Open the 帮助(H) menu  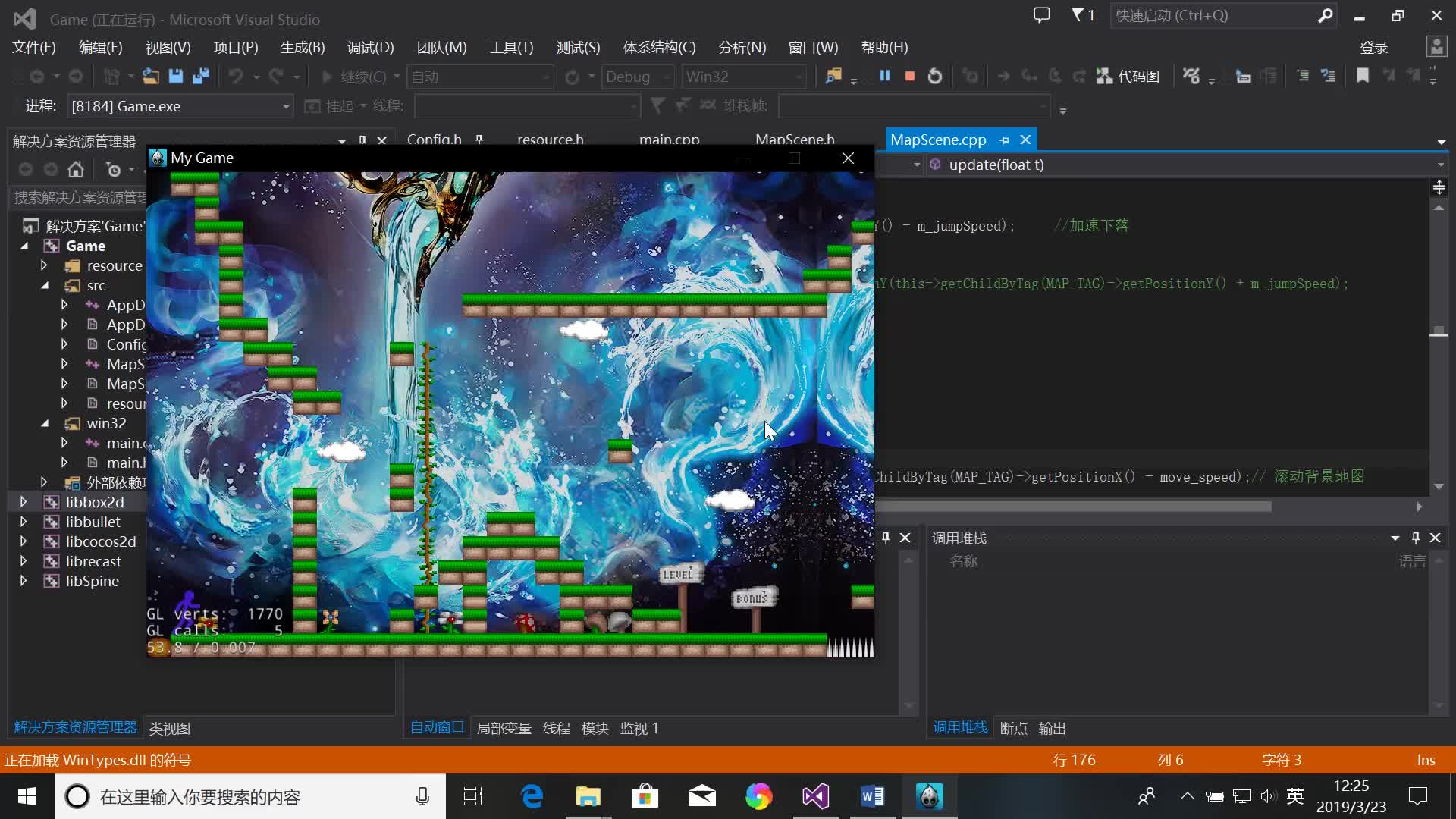[885, 47]
